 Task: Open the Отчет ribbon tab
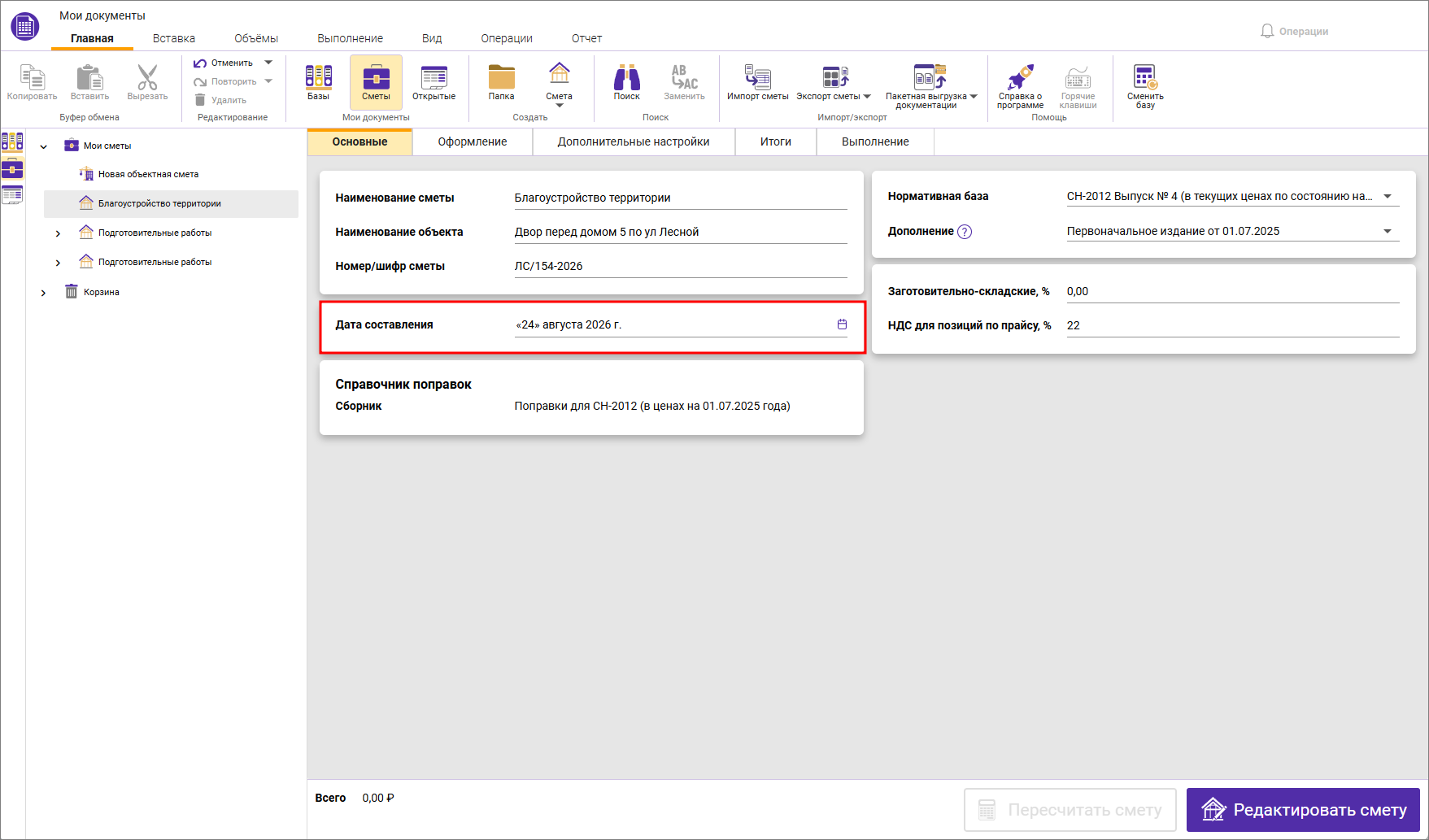tap(586, 38)
